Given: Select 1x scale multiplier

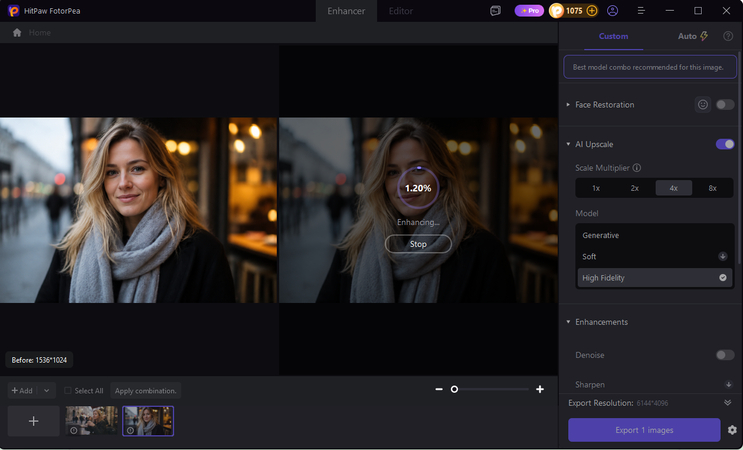Looking at the screenshot, I should coord(596,188).
